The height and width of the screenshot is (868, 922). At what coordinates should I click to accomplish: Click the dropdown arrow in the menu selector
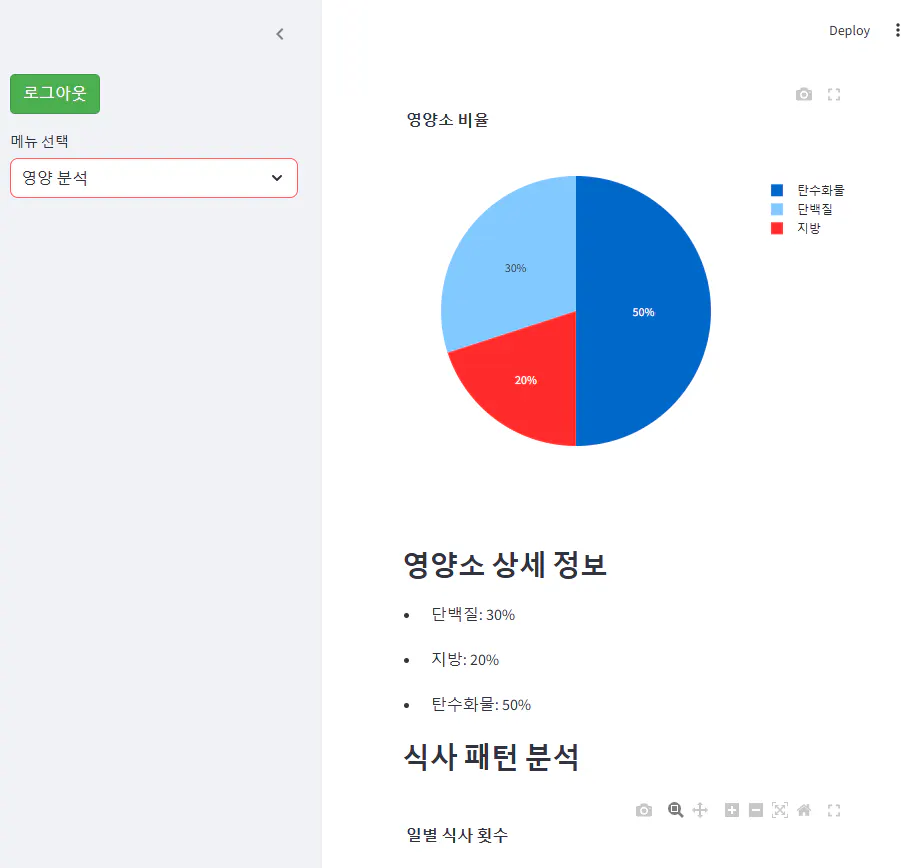click(x=277, y=178)
